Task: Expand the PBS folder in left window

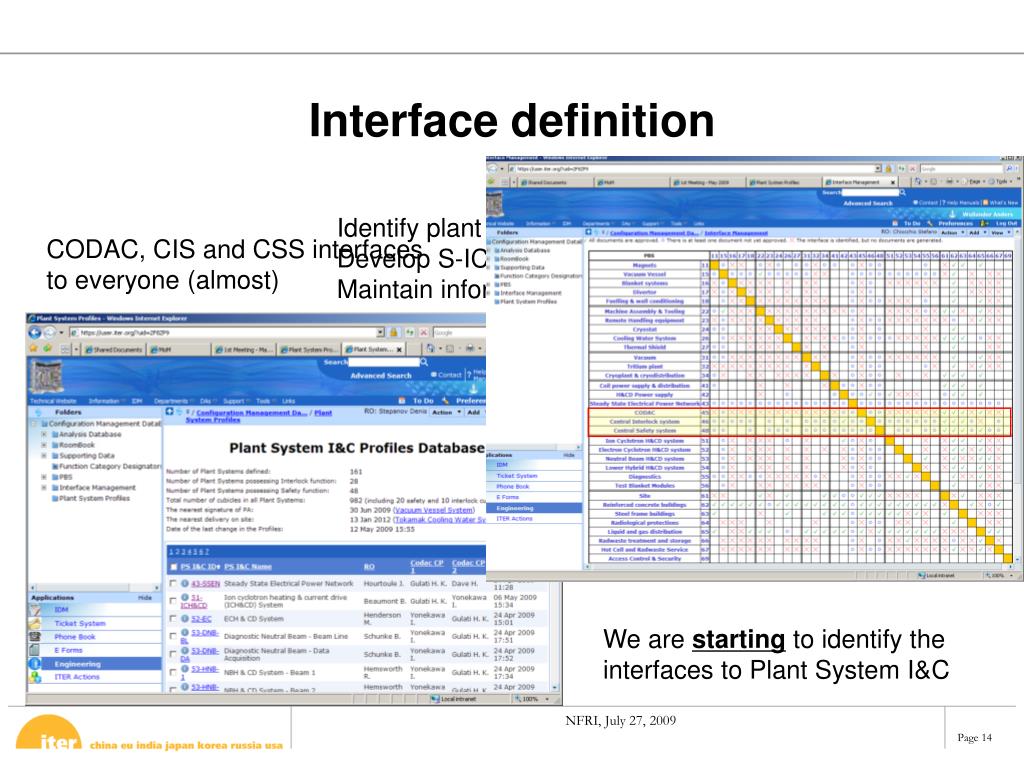Action: click(x=44, y=477)
